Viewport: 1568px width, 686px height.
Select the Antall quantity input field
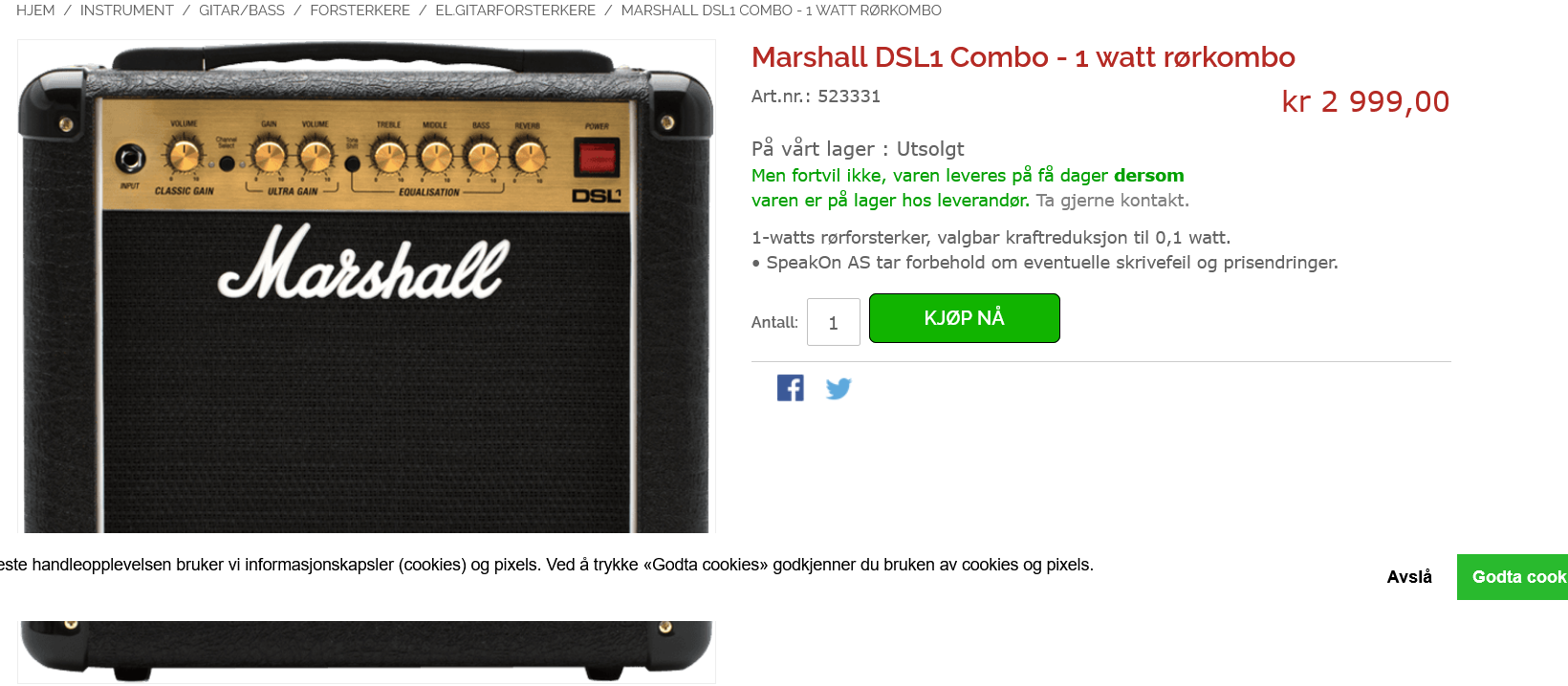833,322
